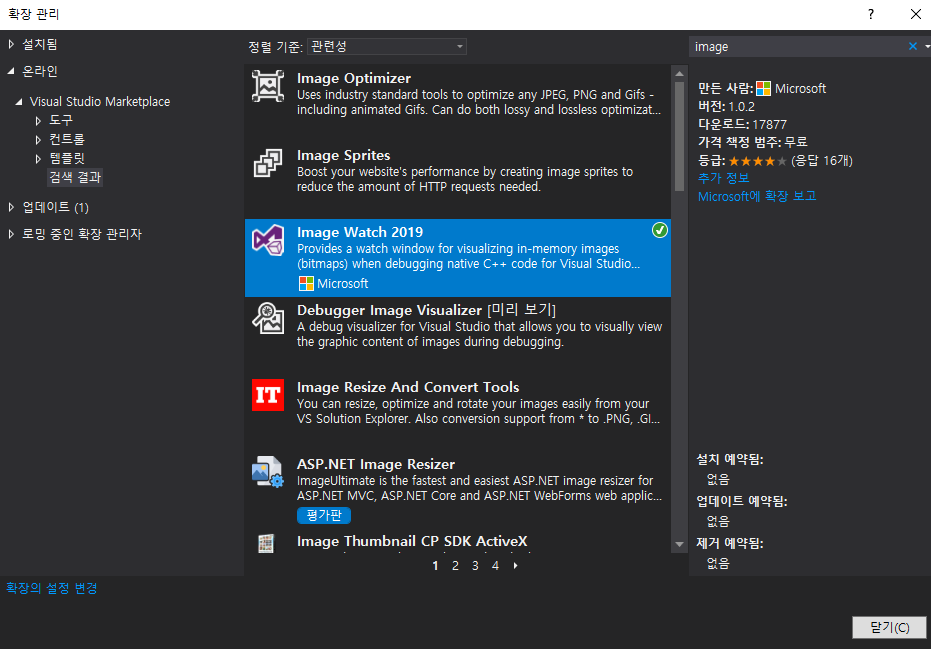Click the Microsoft logo beside 만든 사람
The height and width of the screenshot is (649, 931).
tap(764, 88)
